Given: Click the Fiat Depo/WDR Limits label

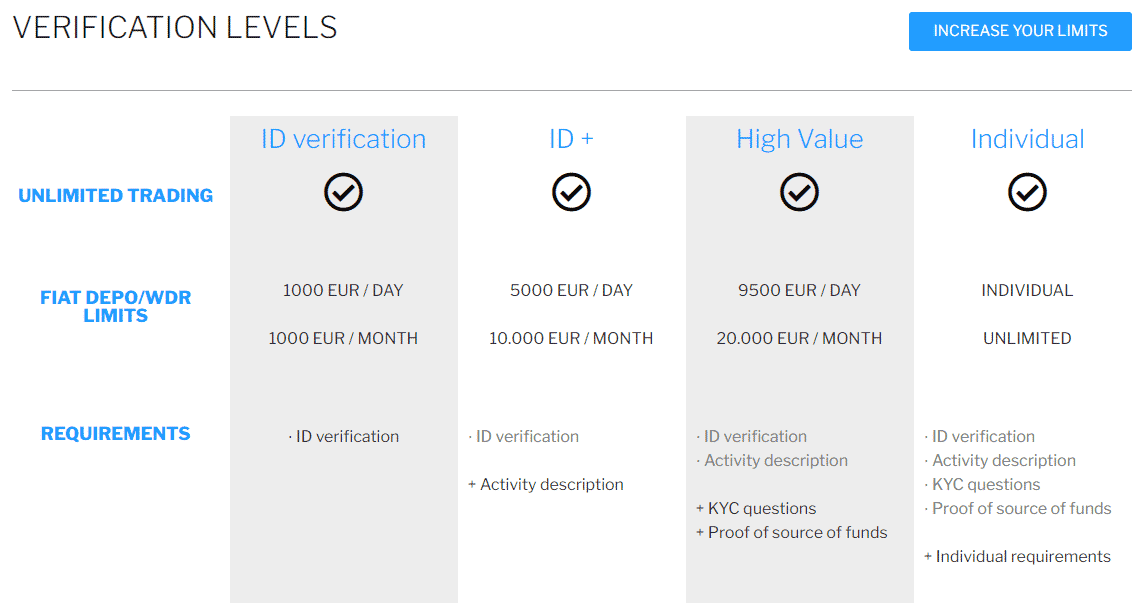Looking at the screenshot, I should 116,306.
